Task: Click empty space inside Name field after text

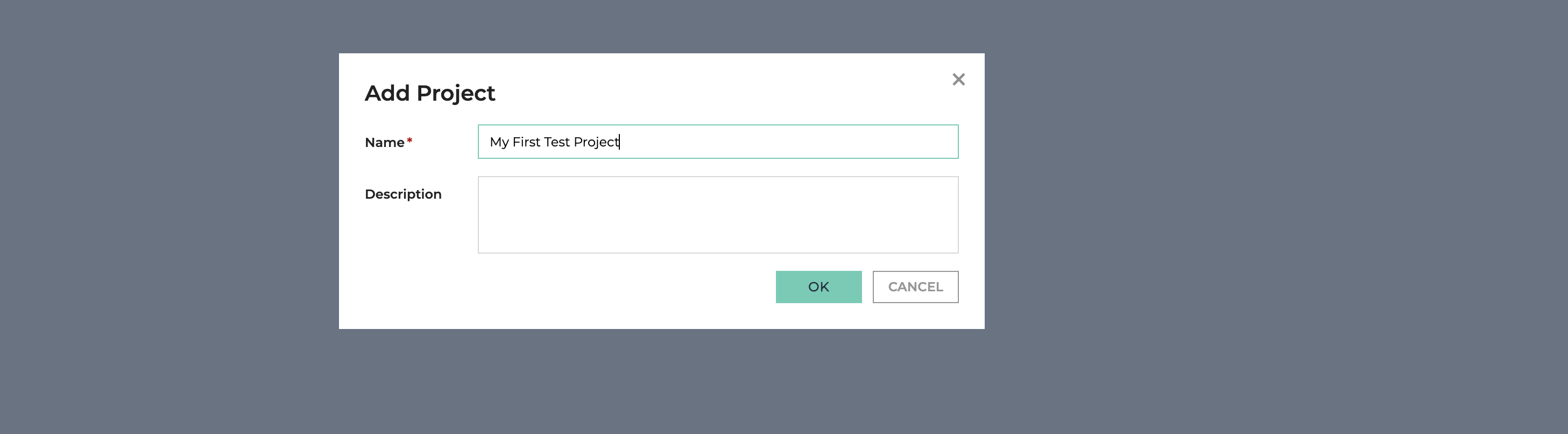Action: (x=792, y=142)
